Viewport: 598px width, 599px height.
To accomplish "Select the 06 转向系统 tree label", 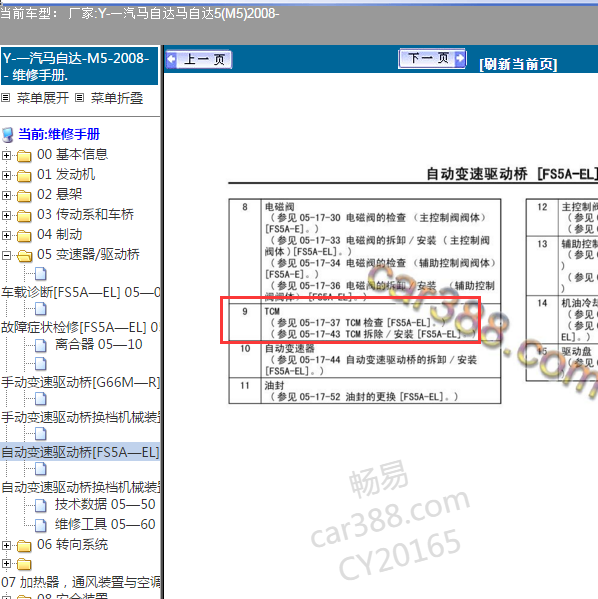I will (x=72, y=544).
